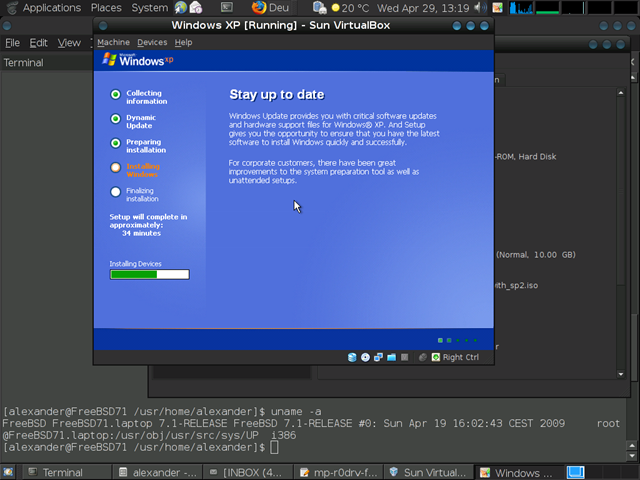The height and width of the screenshot is (480, 640).
Task: Click the Finalizing installation step indicator
Action: click(116, 191)
